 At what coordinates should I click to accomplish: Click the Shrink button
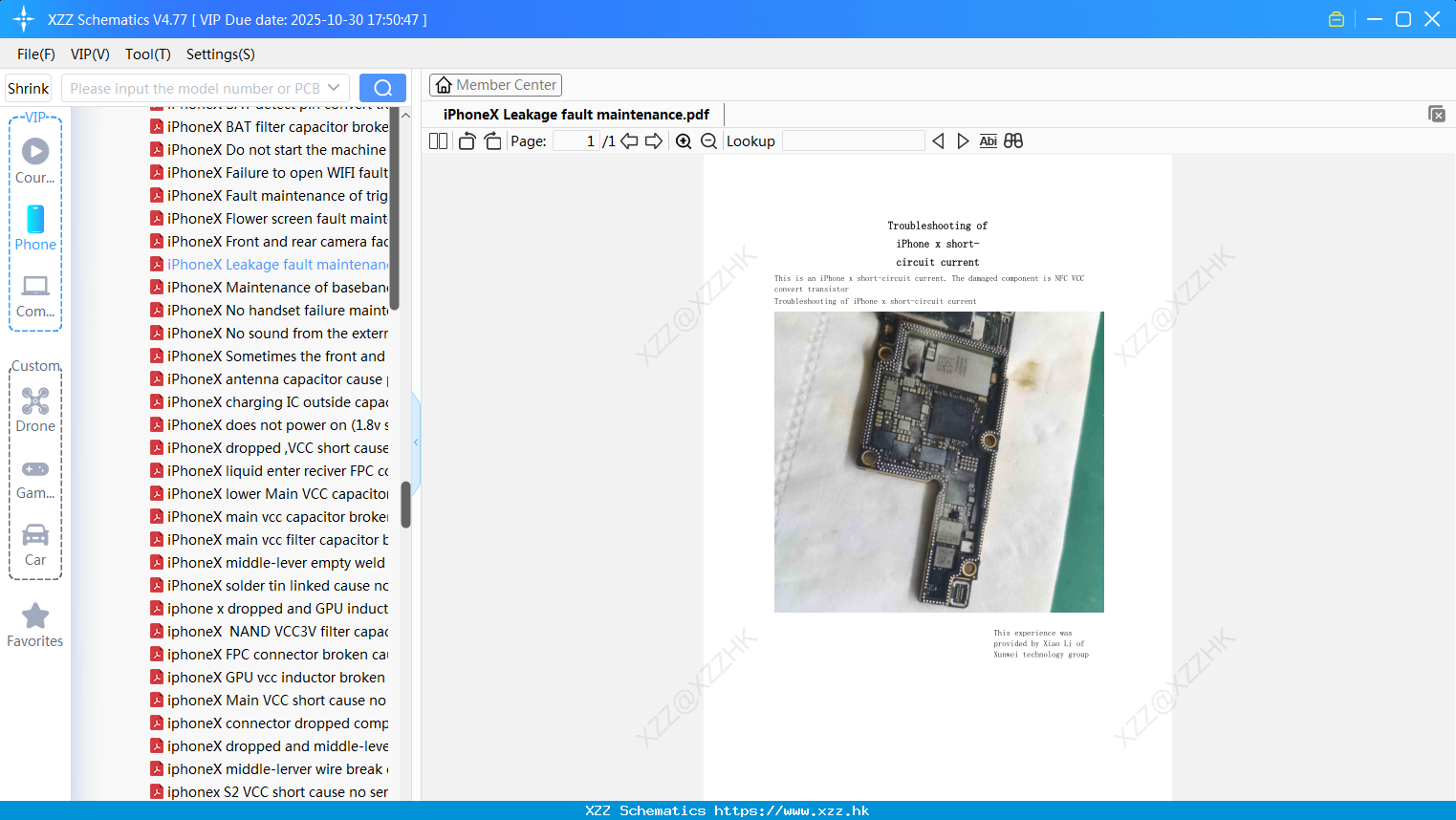tap(29, 88)
